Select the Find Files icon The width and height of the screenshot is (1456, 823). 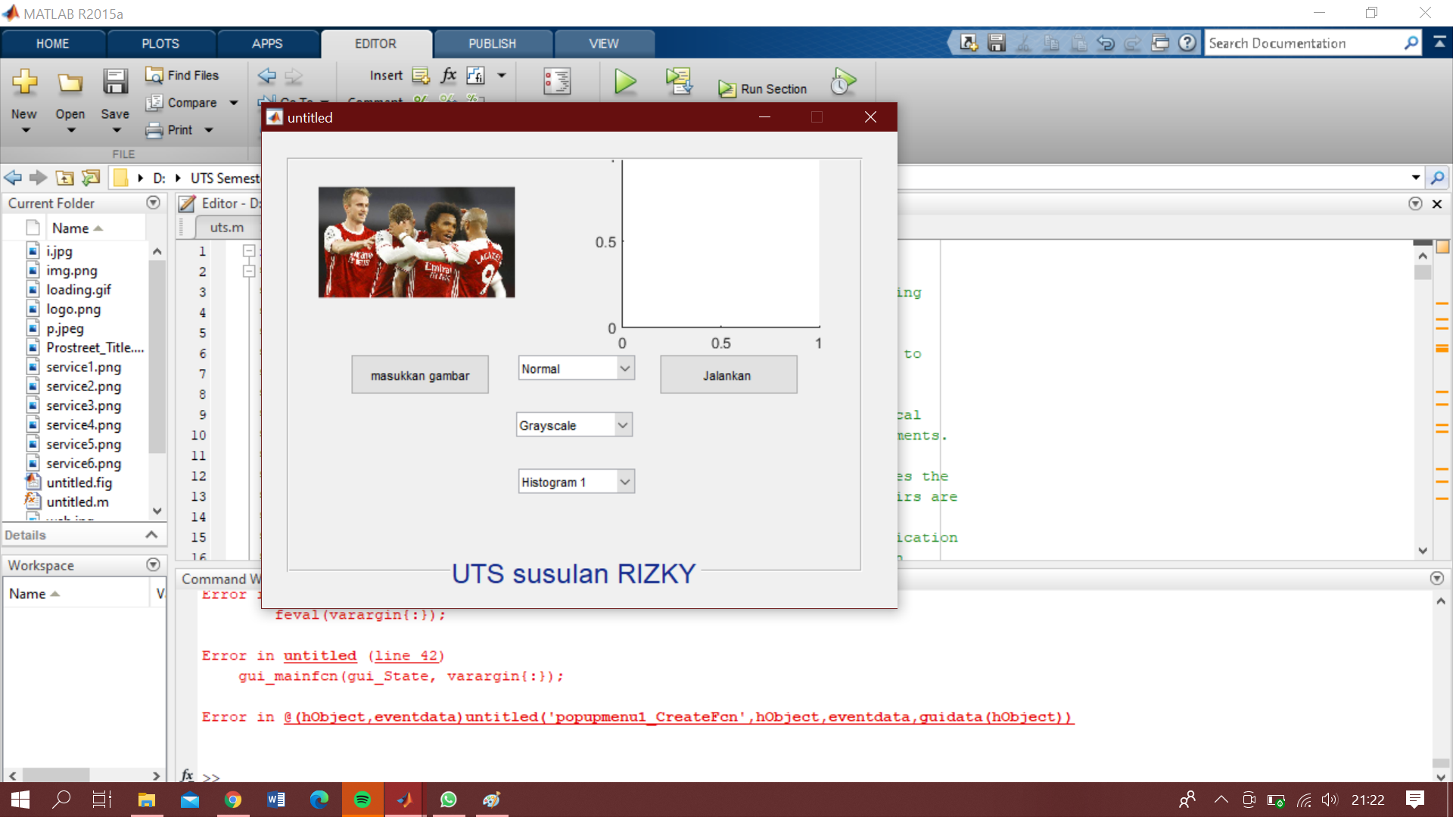(x=182, y=75)
